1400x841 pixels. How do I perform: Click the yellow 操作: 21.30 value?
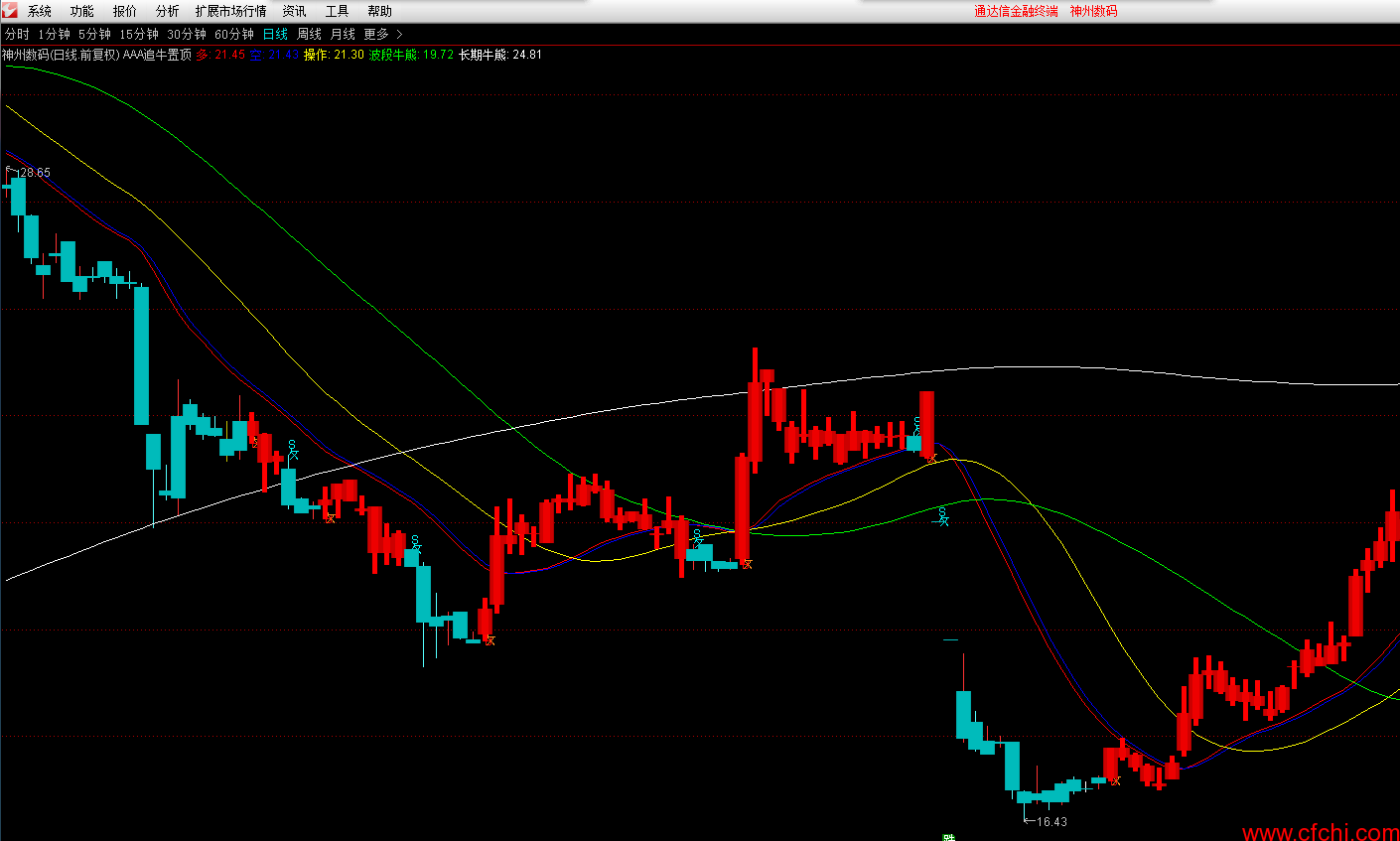tap(334, 55)
